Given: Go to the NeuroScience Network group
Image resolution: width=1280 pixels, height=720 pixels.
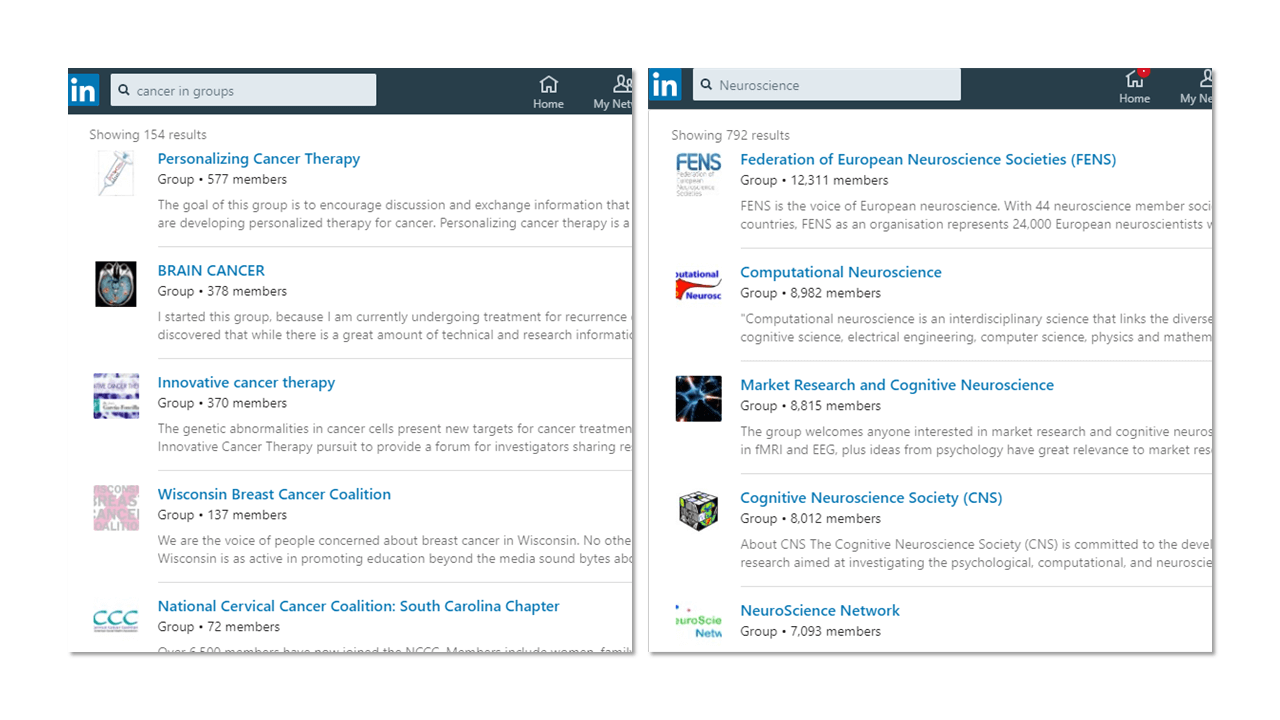Looking at the screenshot, I should point(819,610).
